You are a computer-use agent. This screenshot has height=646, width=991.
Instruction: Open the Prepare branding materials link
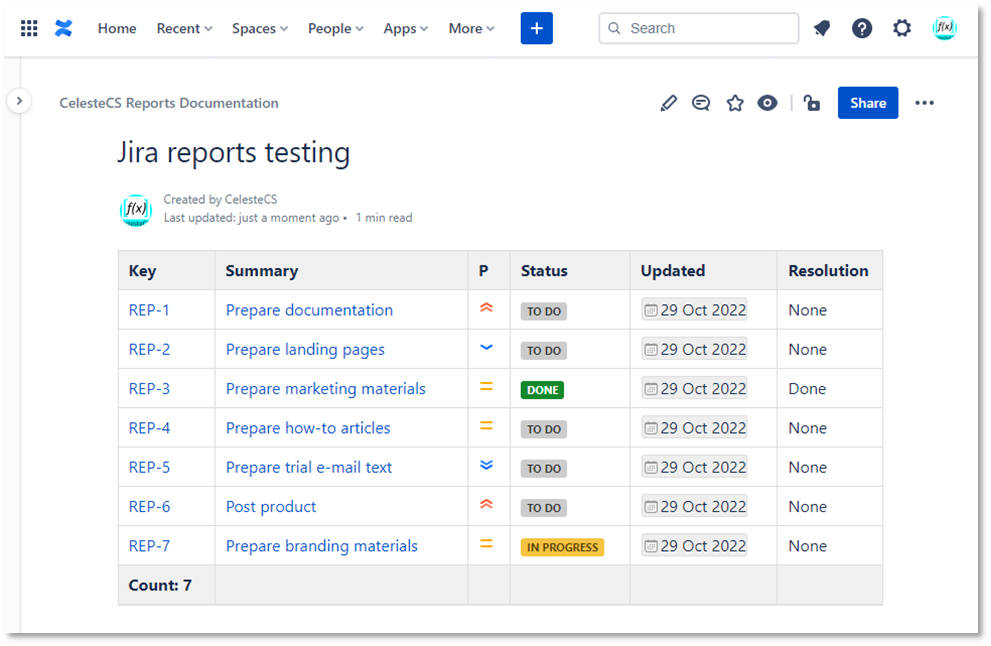coord(322,545)
